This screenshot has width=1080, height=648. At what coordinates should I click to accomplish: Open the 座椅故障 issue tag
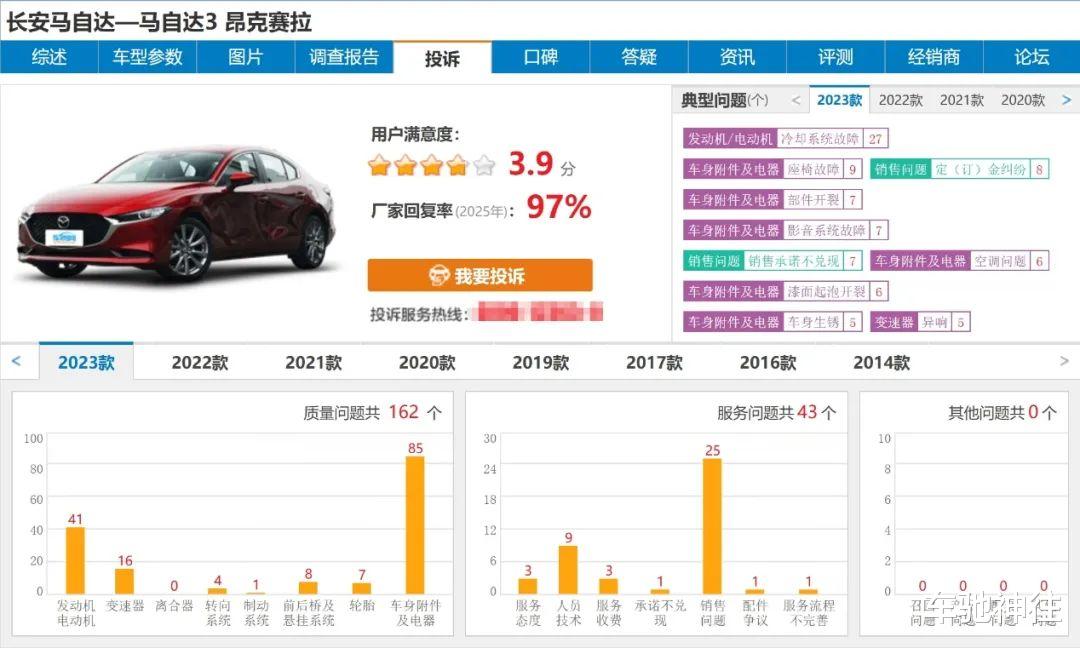[773, 169]
